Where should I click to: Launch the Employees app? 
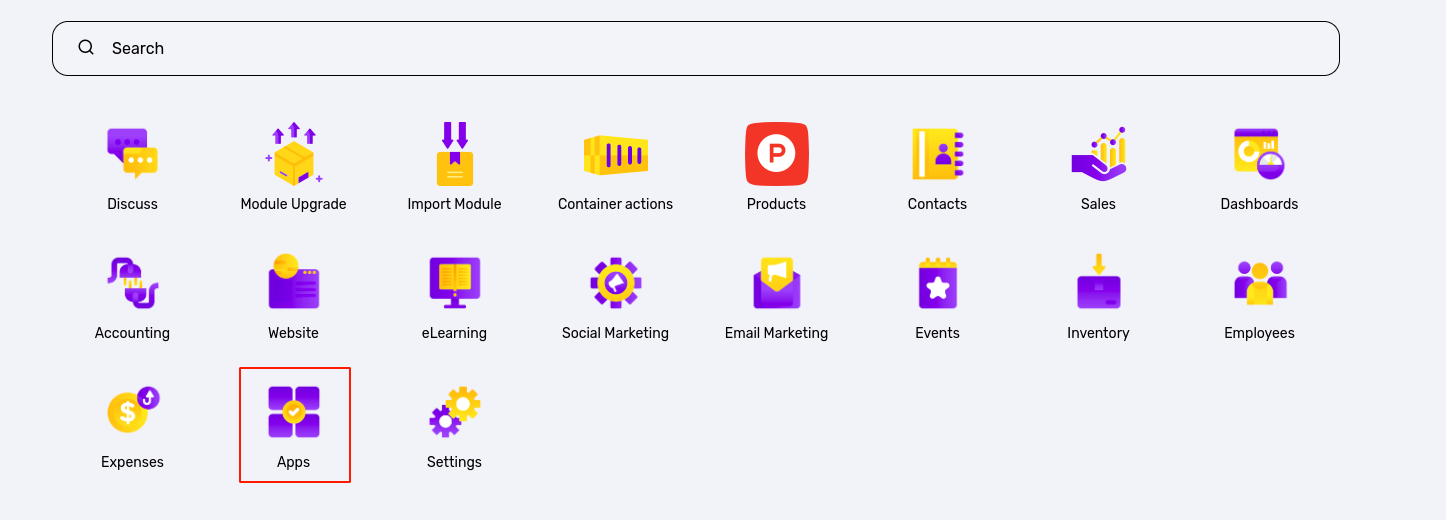1259,284
